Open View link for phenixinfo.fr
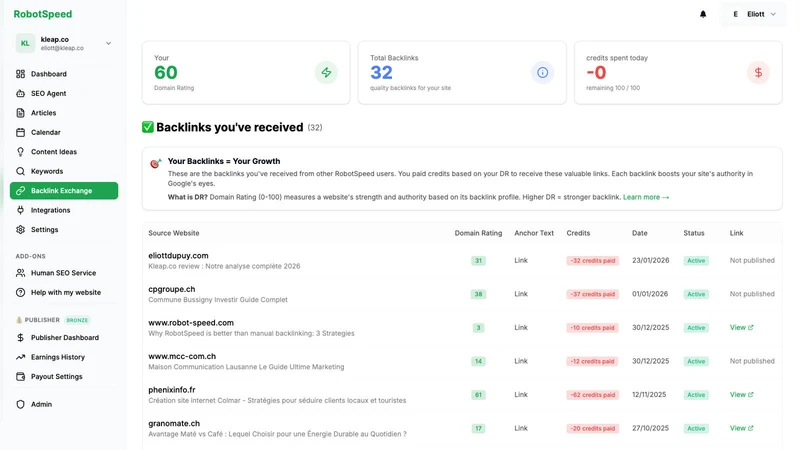The height and width of the screenshot is (450, 800). [741, 394]
